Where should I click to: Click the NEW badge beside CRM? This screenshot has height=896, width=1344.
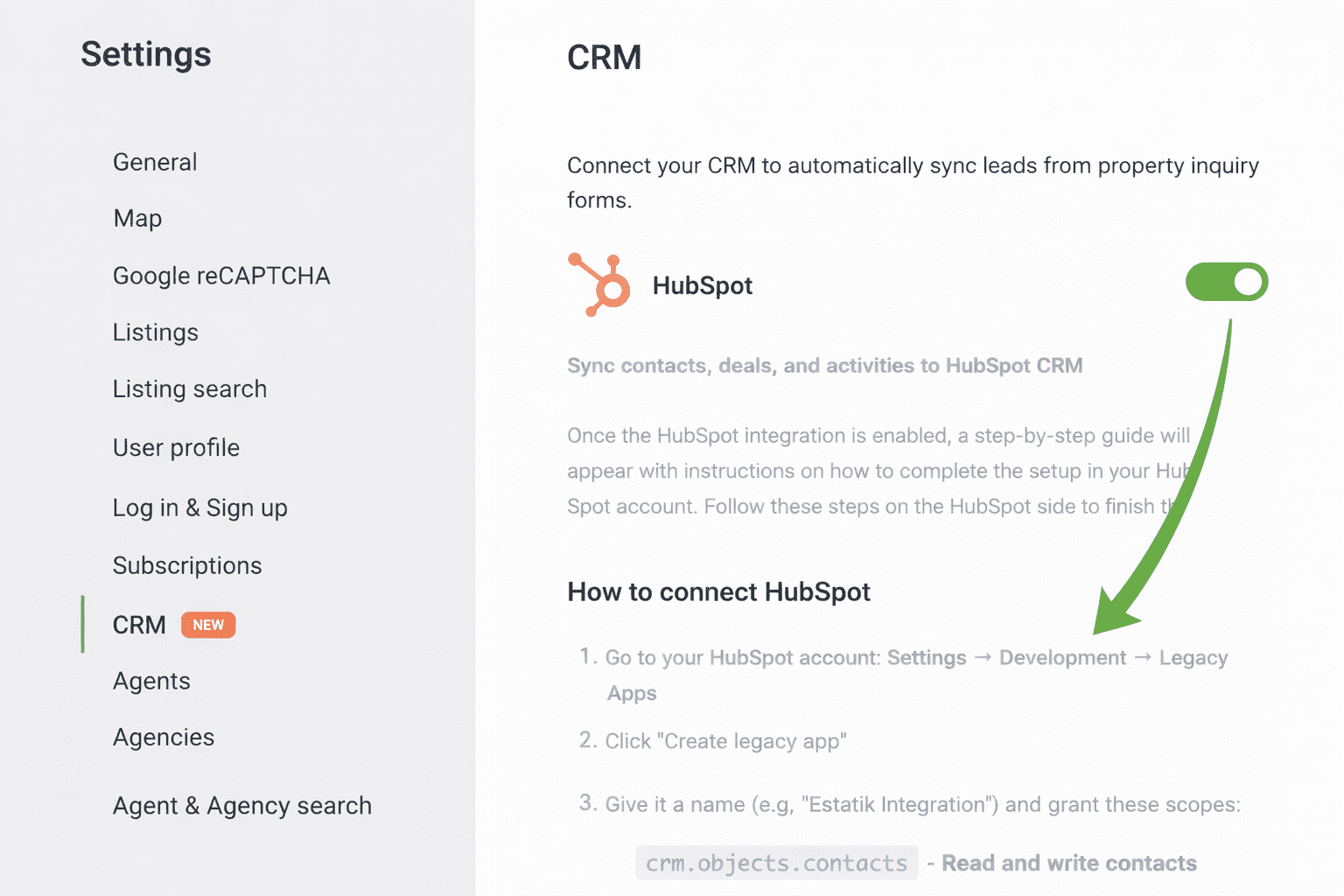(208, 625)
